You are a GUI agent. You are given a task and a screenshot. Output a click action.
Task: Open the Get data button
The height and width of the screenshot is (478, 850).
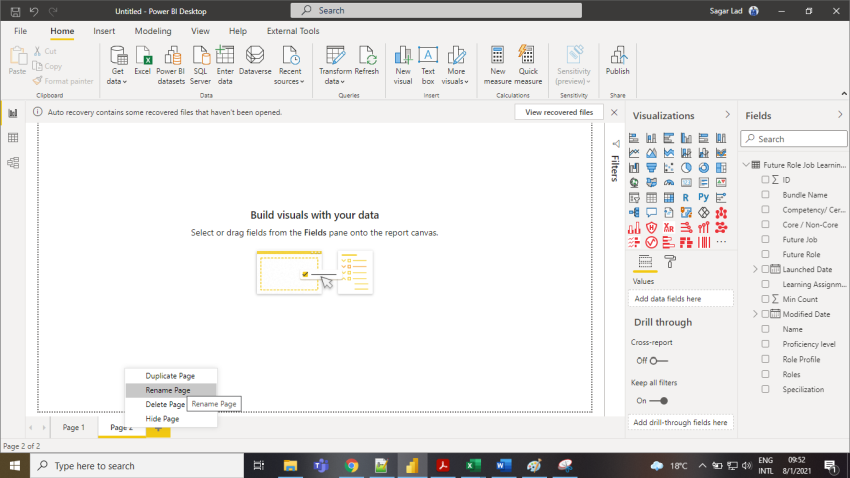[117, 65]
